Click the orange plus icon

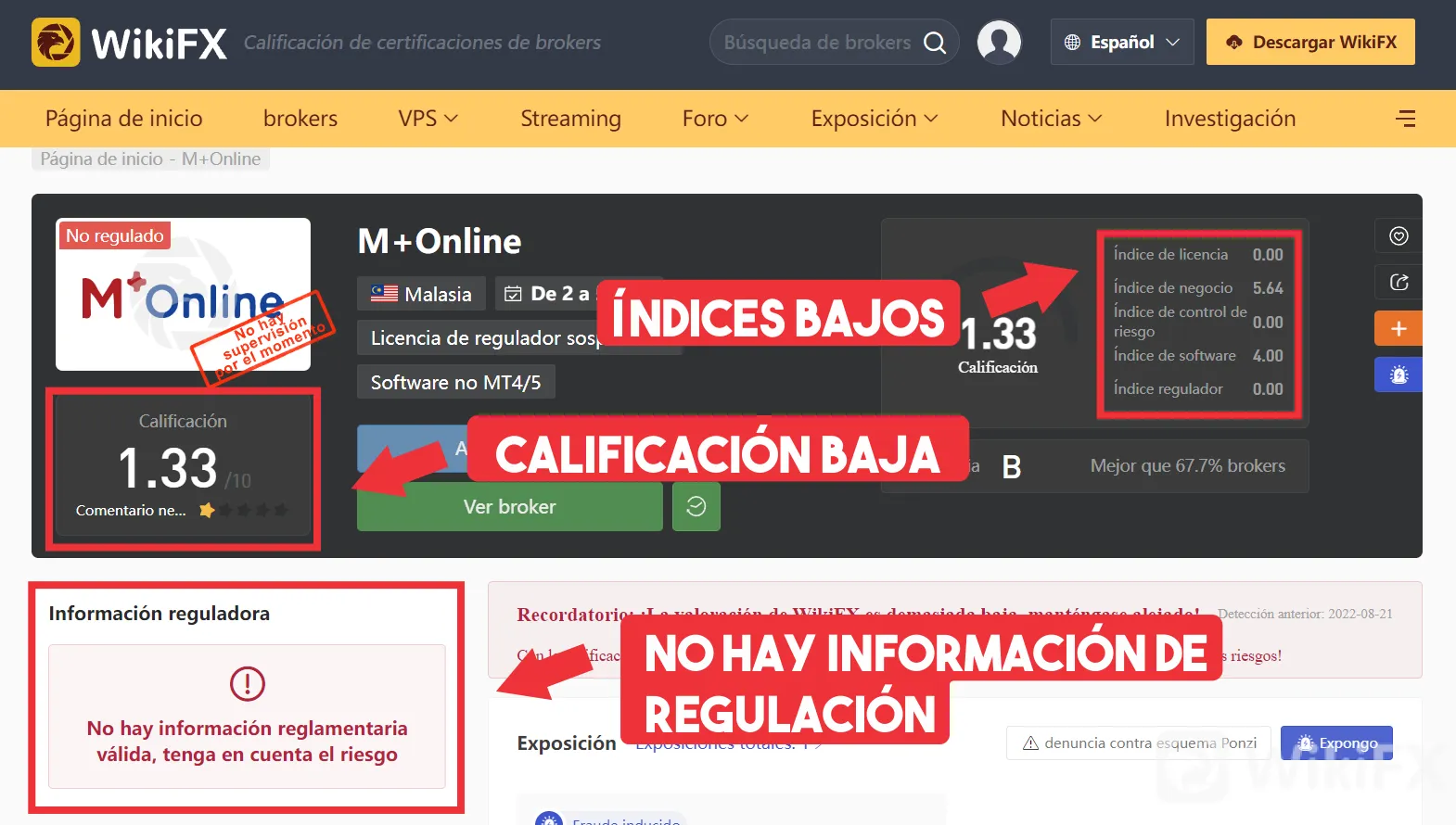click(1399, 329)
